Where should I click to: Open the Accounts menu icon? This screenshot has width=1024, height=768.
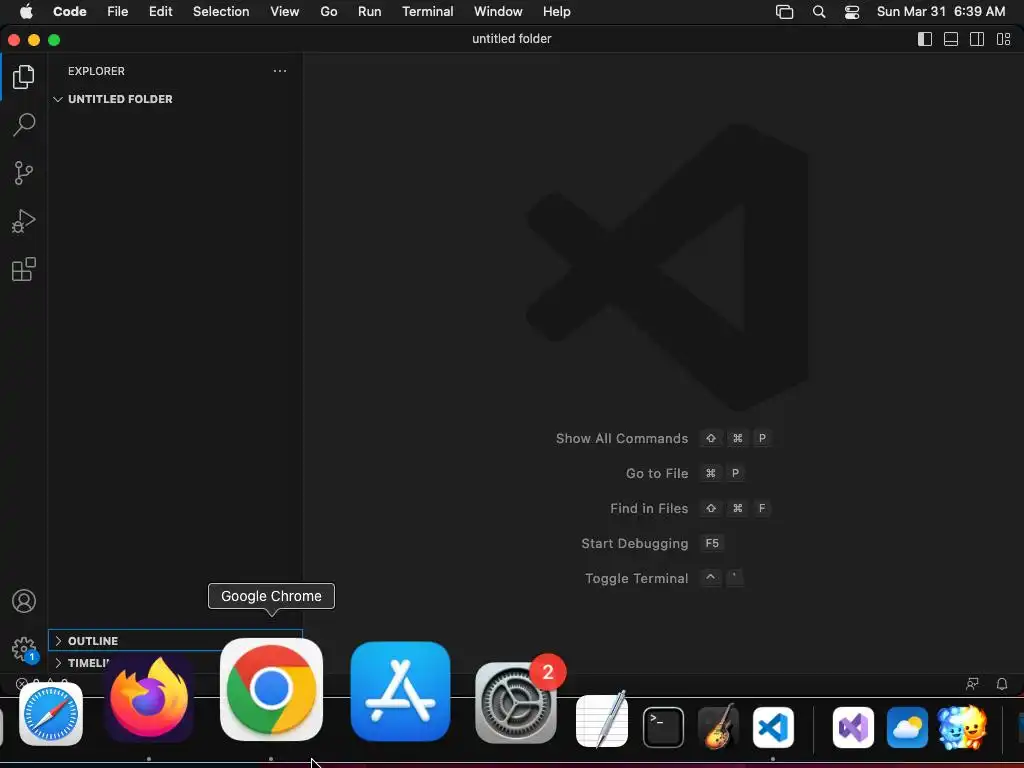pos(24,601)
